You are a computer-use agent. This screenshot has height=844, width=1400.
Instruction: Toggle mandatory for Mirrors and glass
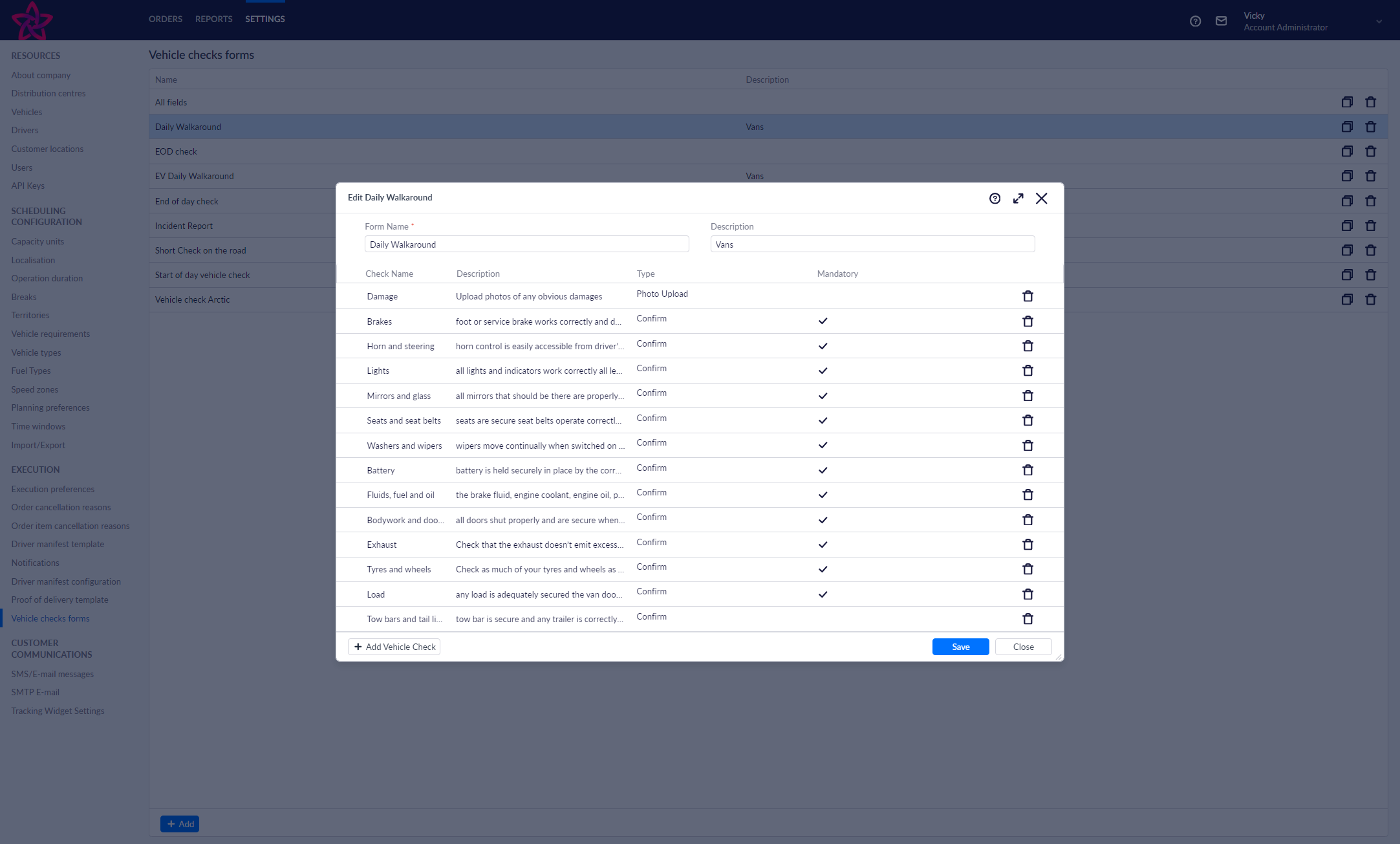pos(823,396)
